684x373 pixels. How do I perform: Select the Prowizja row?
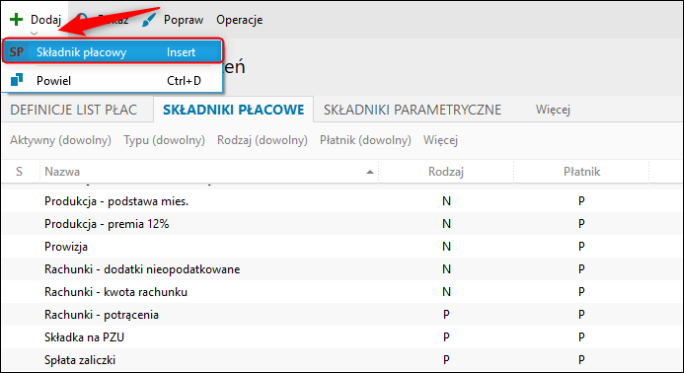click(342, 246)
